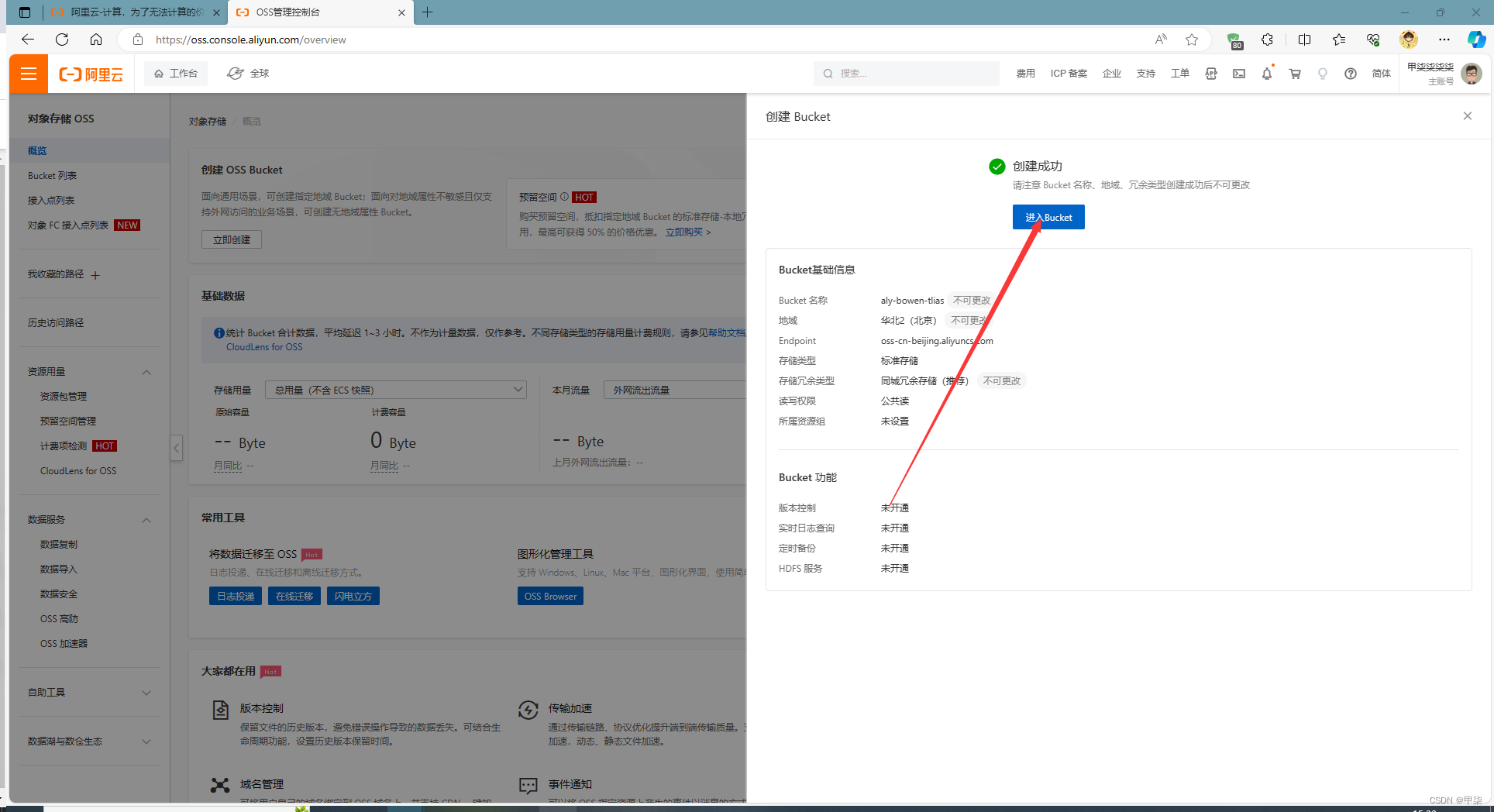The image size is (1494, 812).
Task: Click 对象存储 breadcrumb
Action: click(x=208, y=122)
